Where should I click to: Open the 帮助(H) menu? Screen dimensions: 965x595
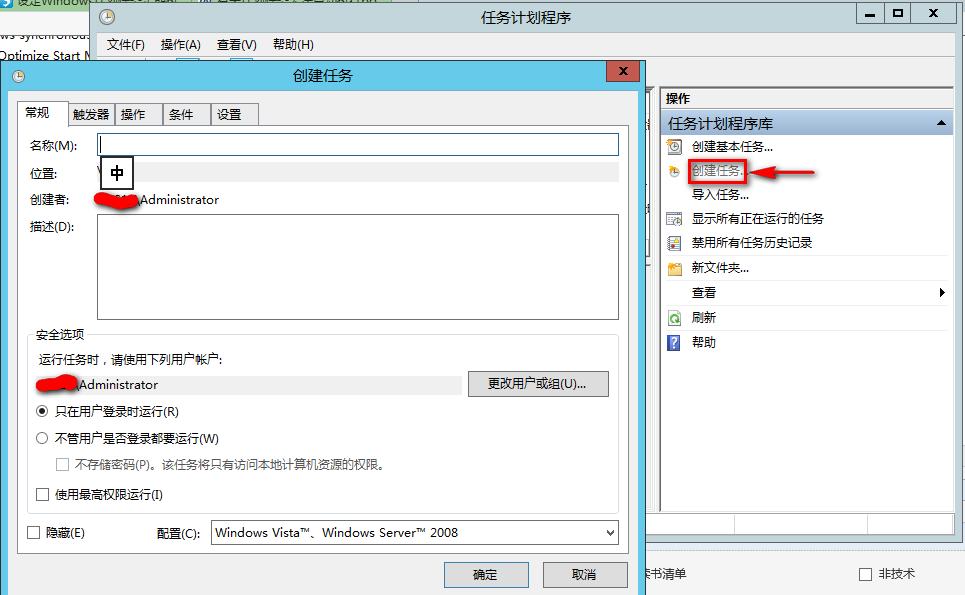pyautogui.click(x=293, y=44)
